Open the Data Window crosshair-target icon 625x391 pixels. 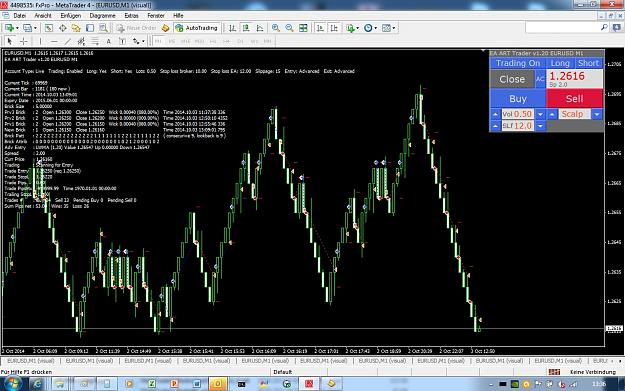pos(63,28)
